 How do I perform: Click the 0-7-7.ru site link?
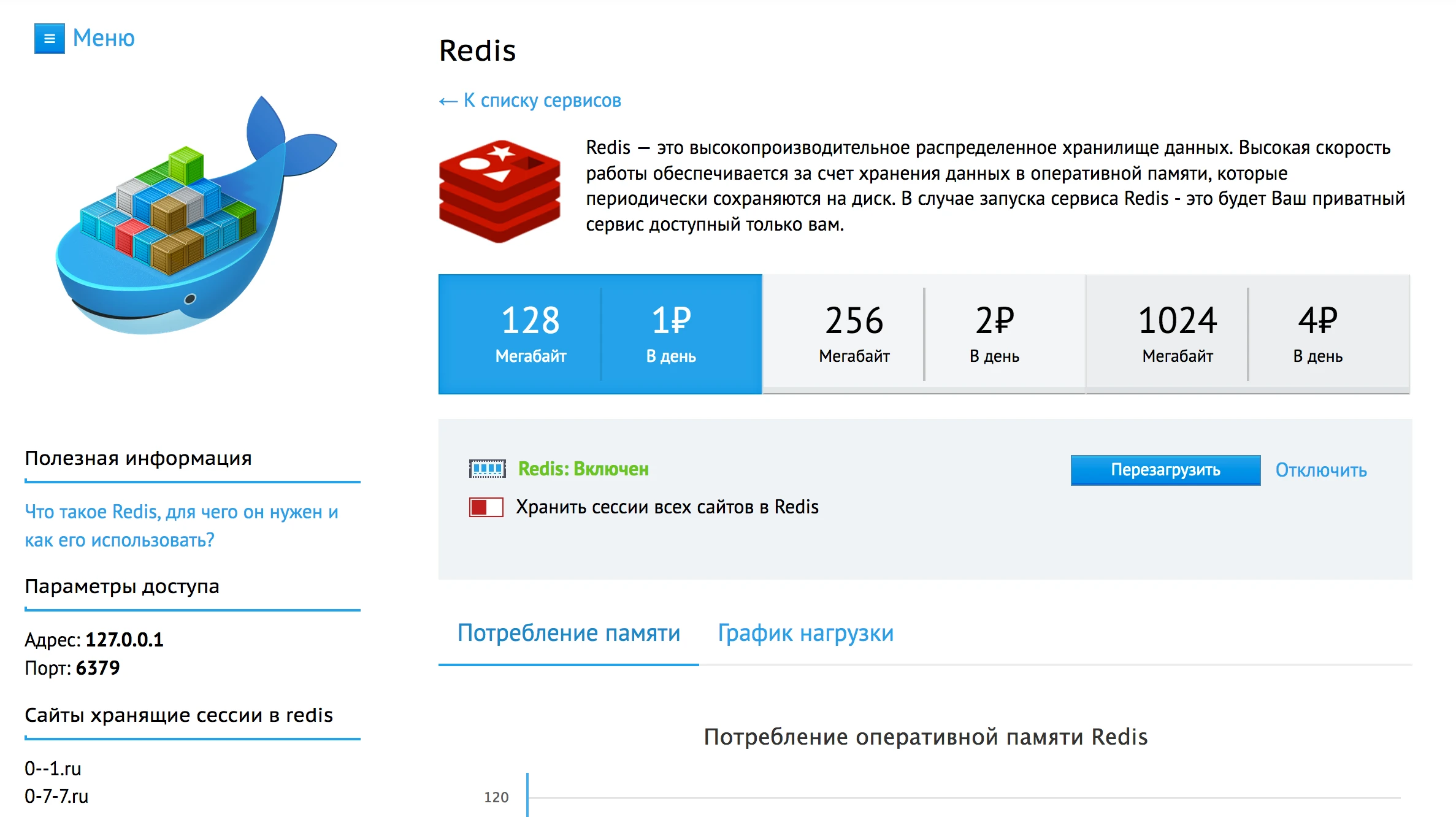[56, 796]
